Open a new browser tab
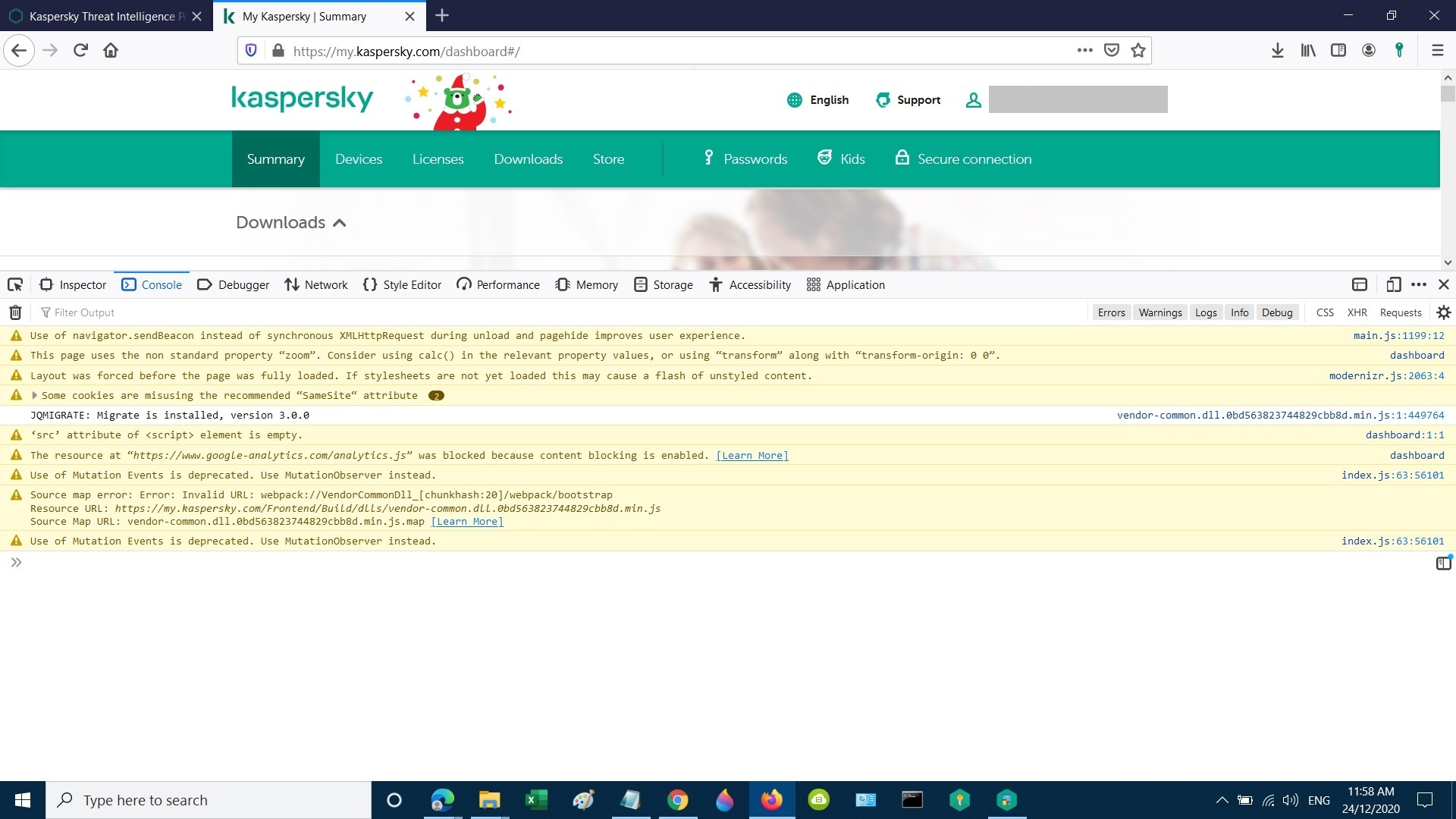Viewport: 1456px width, 819px height. 443,16
